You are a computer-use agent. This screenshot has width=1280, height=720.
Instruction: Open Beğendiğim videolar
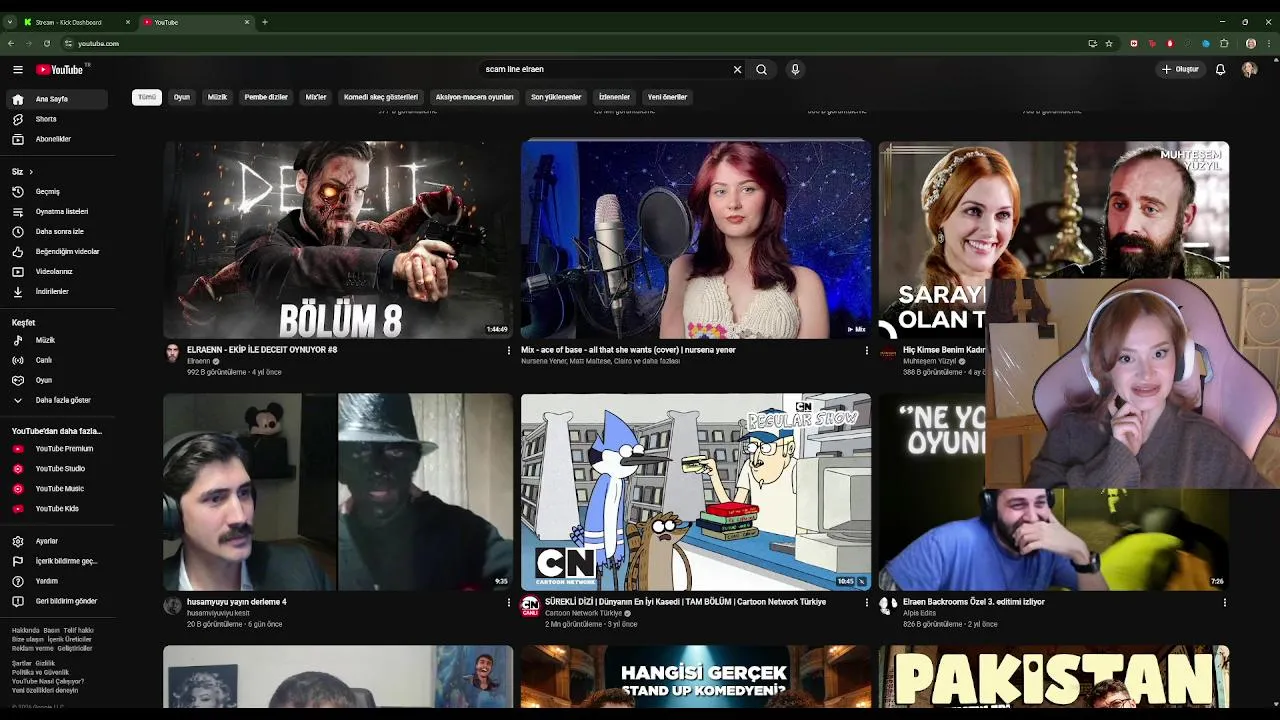(56, 251)
